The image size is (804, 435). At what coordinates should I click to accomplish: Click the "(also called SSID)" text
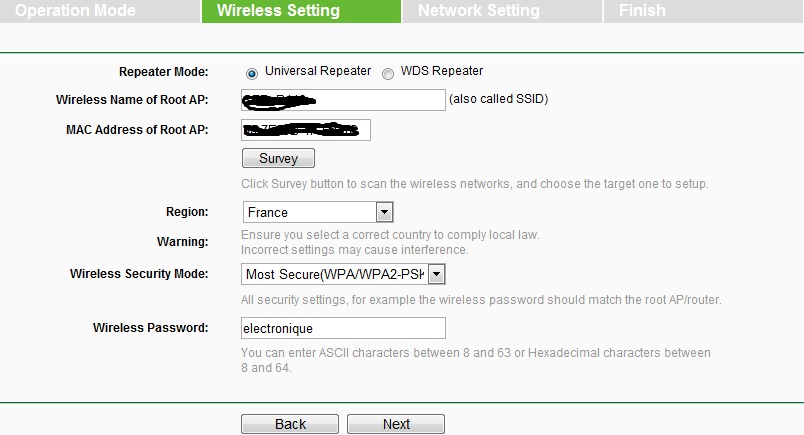click(498, 99)
